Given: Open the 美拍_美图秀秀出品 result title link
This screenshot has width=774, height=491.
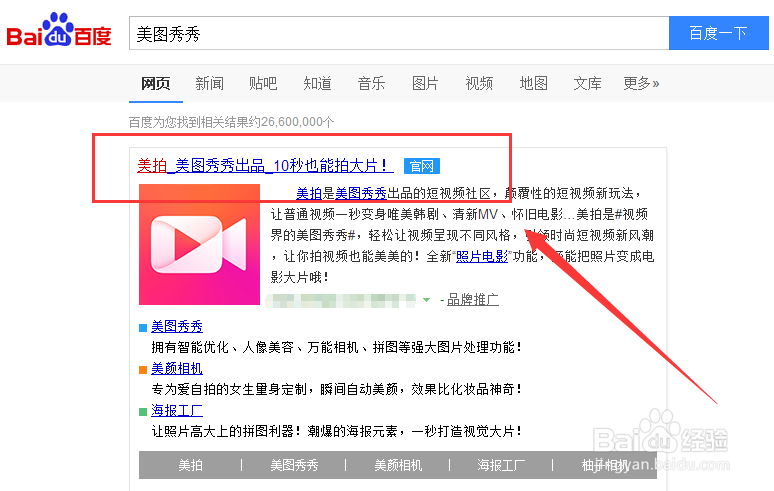Looking at the screenshot, I should click(265, 165).
